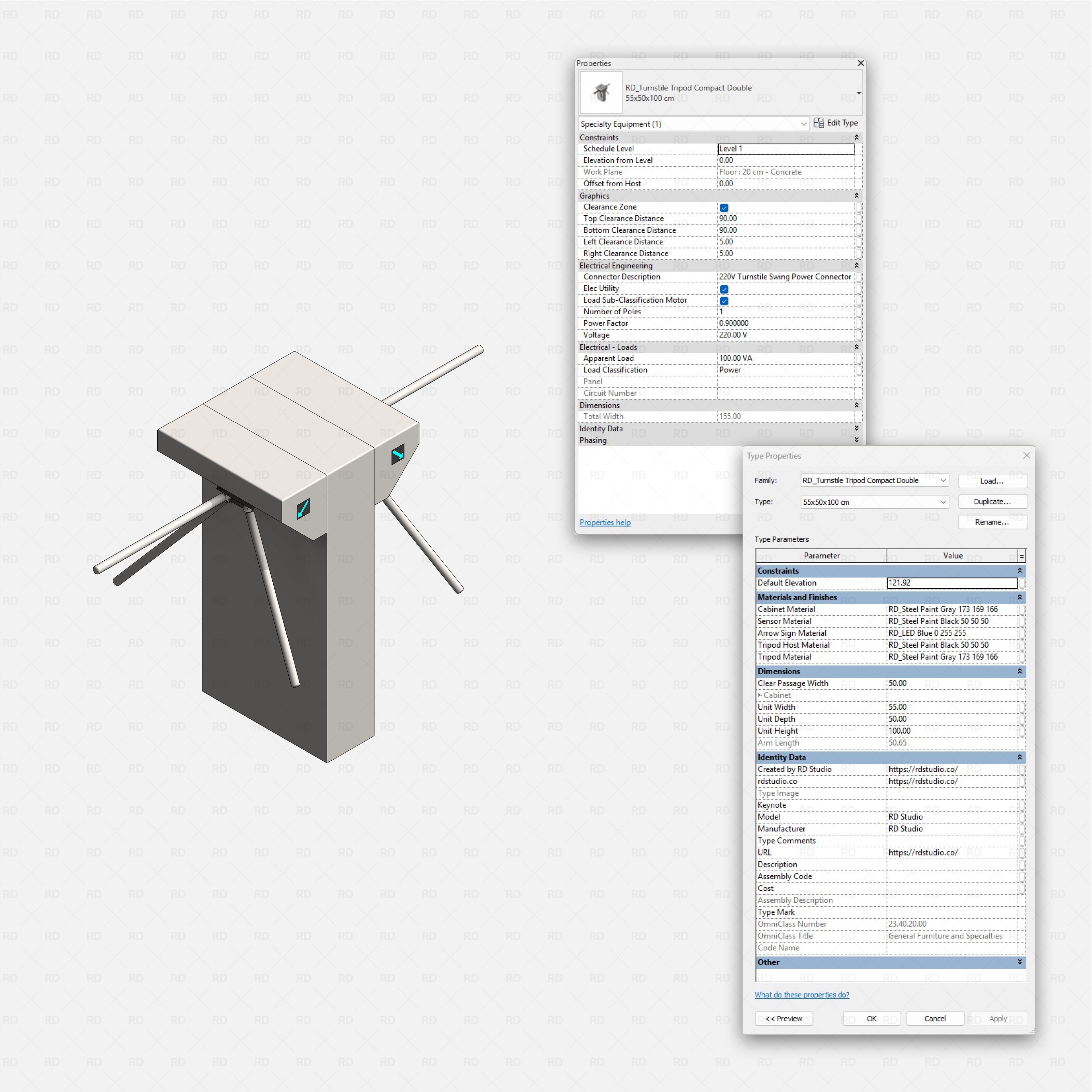Click the Apparent Load value 100.00 VA
Viewport: 1092px width, 1092px height.
point(786,358)
